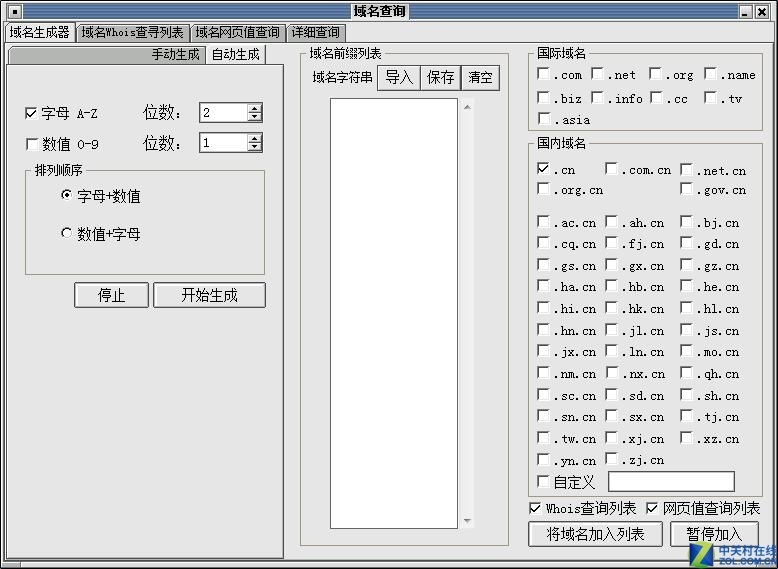Click 暂停加入 button
The width and height of the screenshot is (778, 569).
point(714,534)
